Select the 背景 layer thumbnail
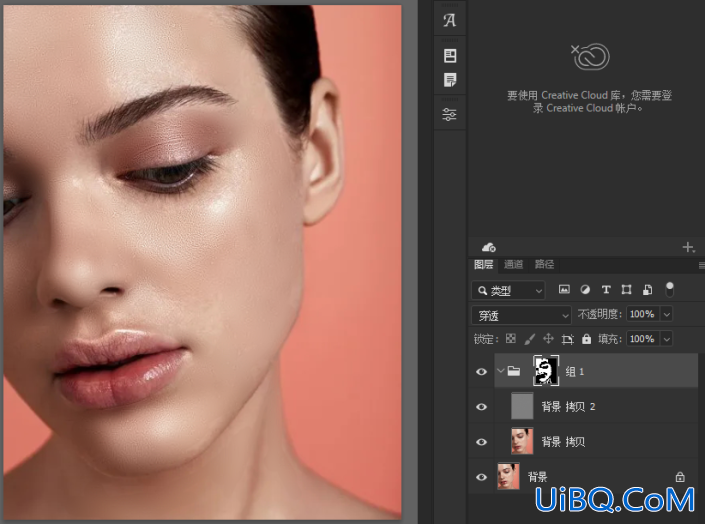This screenshot has width=705, height=524. pyautogui.click(x=509, y=476)
